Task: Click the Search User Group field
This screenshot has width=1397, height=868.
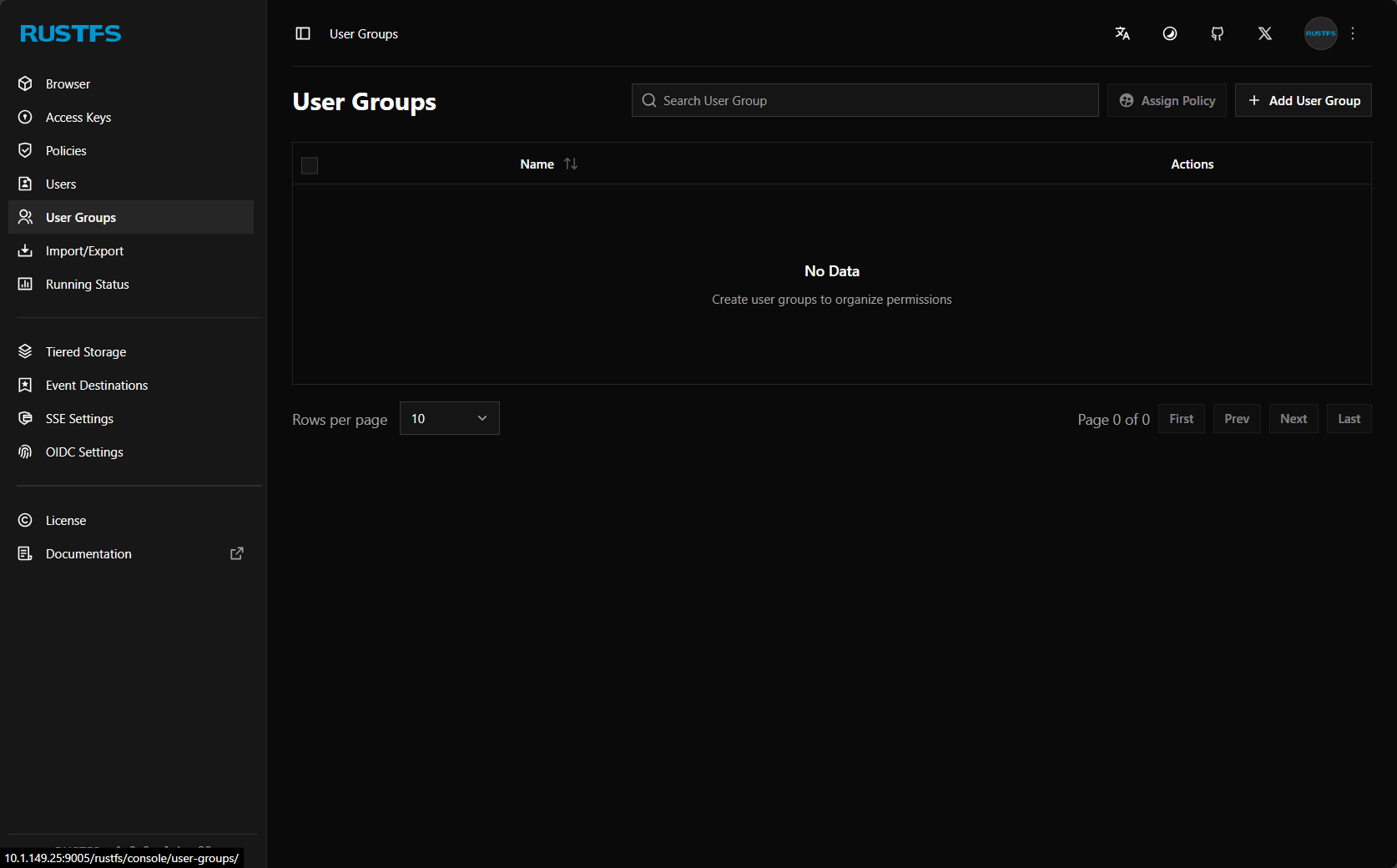Action: (x=865, y=100)
